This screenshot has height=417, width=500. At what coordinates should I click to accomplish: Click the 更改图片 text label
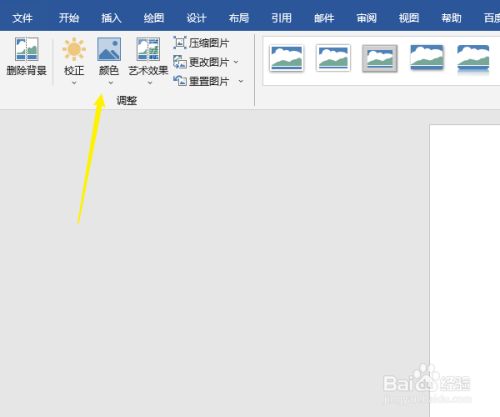tap(209, 62)
